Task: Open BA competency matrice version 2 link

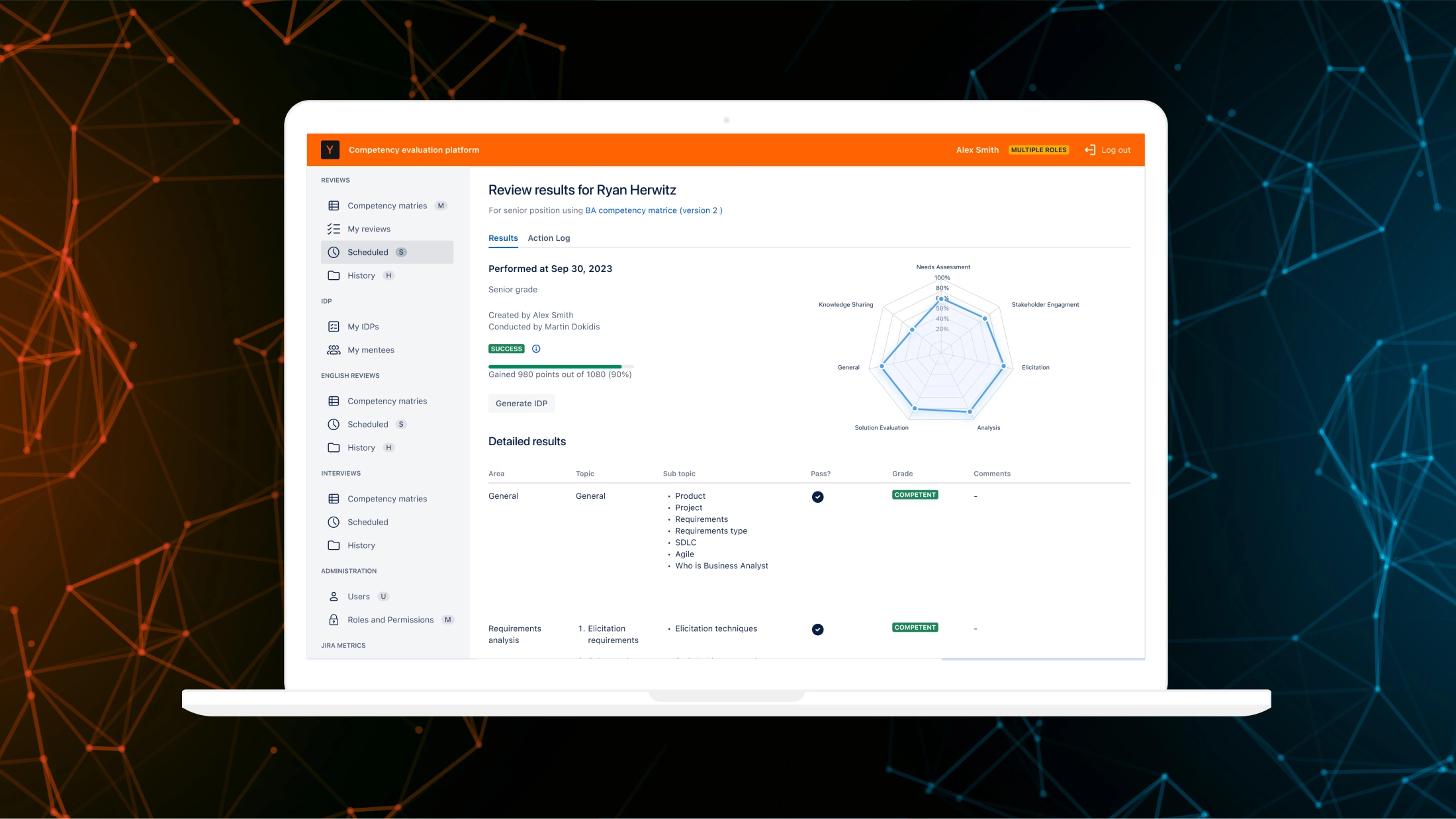Action: [x=653, y=210]
